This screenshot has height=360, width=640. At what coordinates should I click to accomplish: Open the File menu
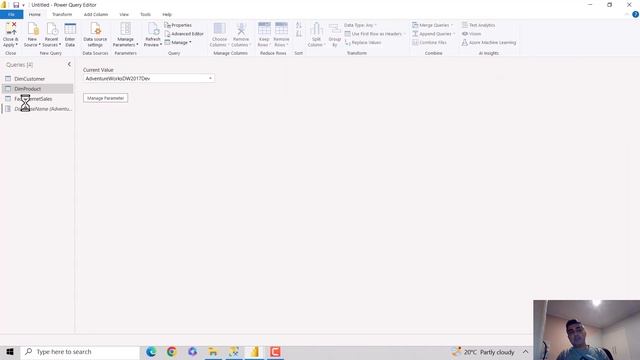[x=11, y=15]
